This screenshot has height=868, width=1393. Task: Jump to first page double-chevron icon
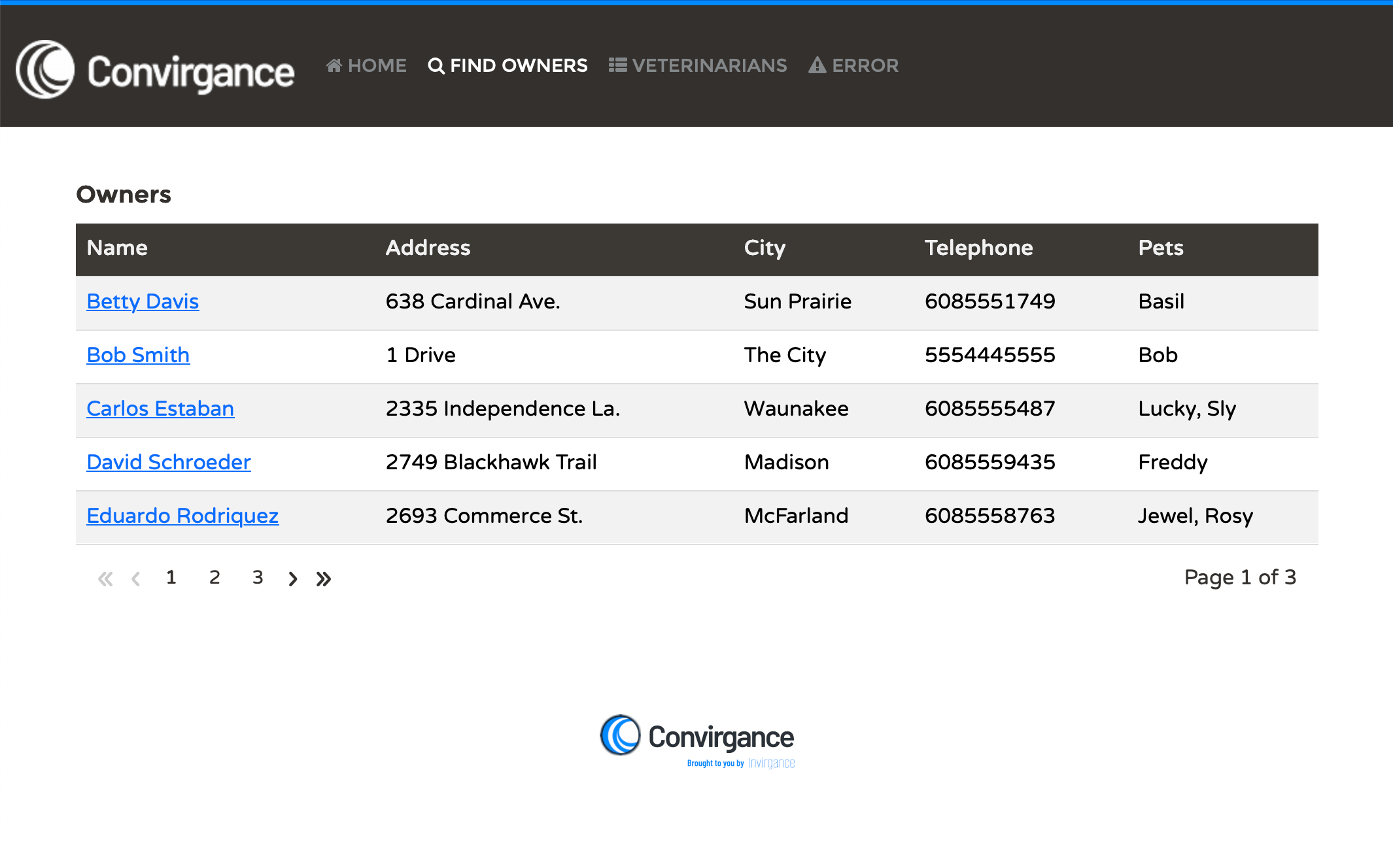tap(105, 578)
